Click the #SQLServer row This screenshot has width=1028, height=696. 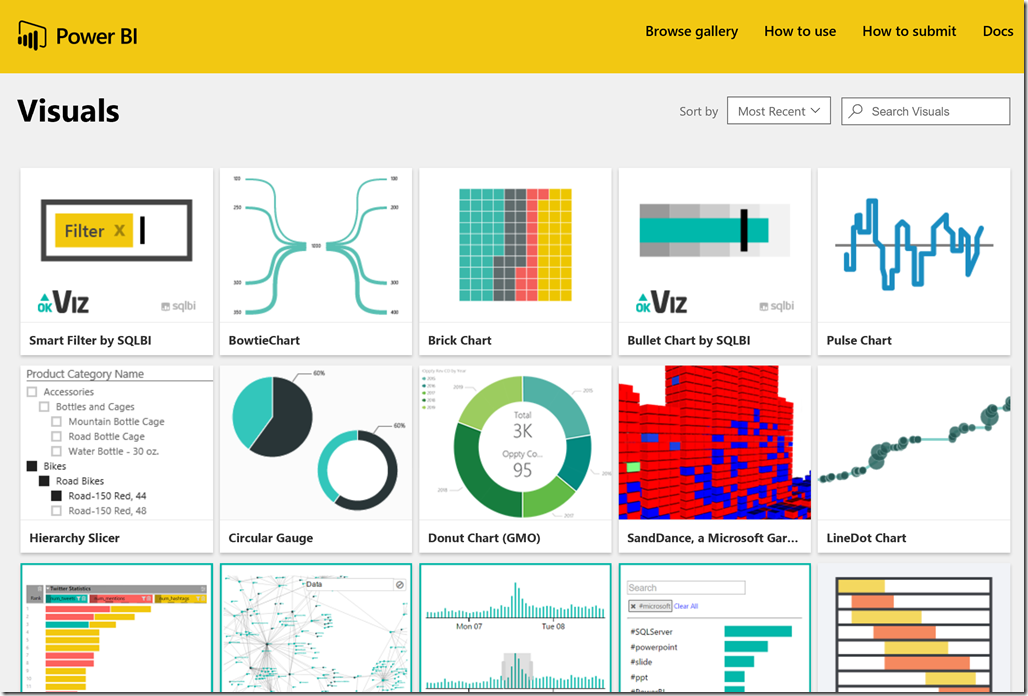point(711,632)
